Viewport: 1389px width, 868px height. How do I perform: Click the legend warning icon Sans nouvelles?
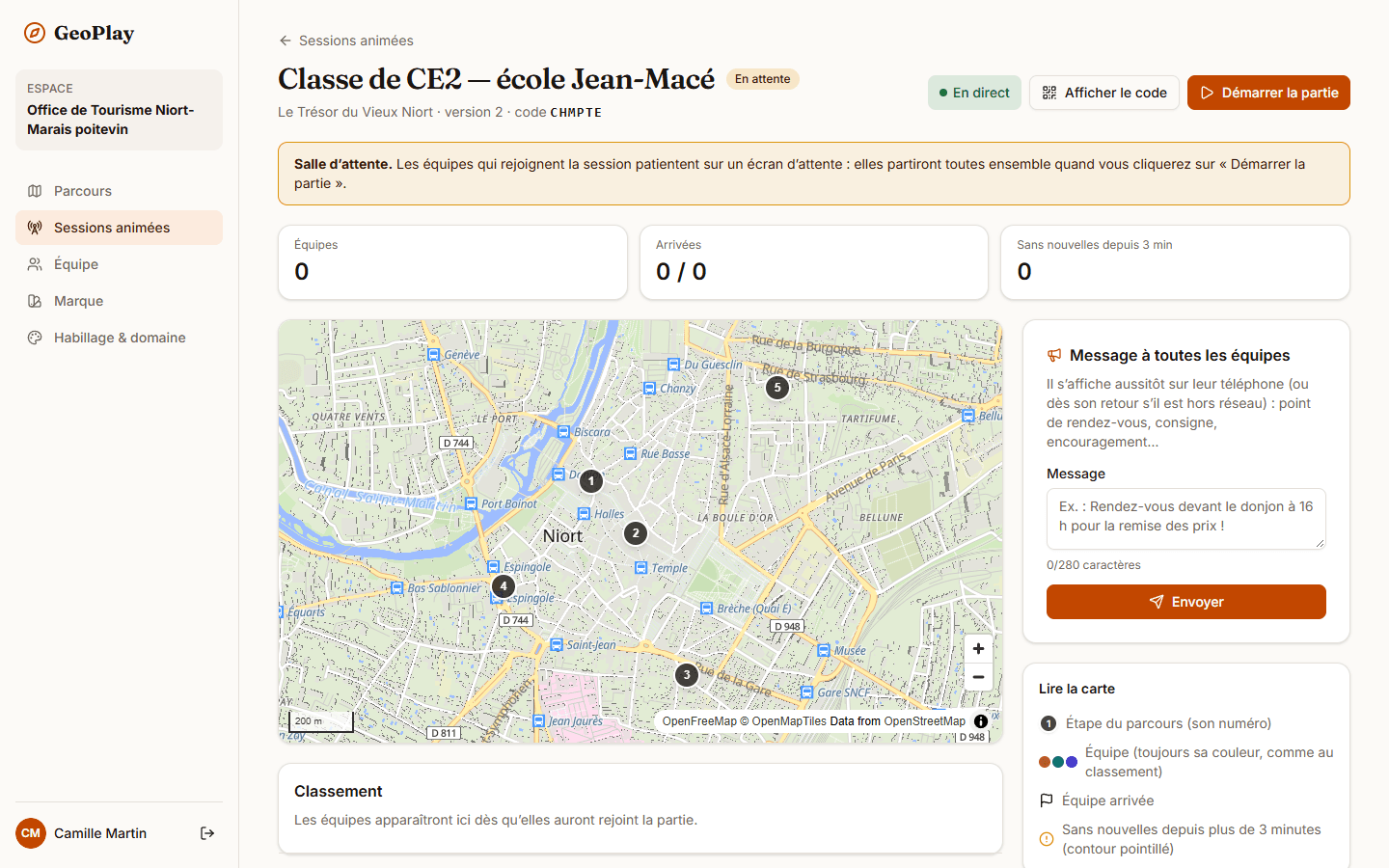point(1047,839)
